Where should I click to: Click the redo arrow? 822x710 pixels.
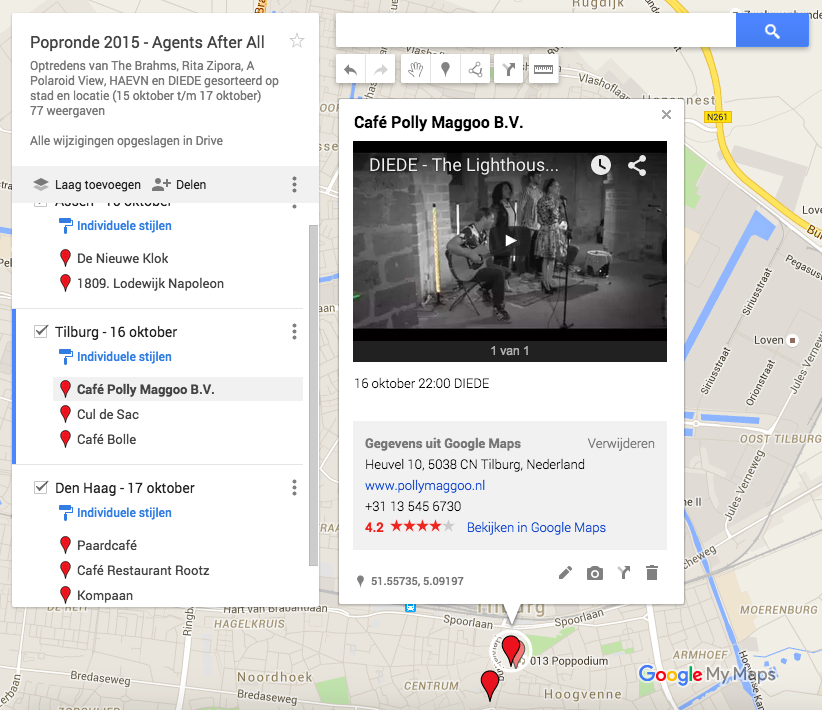(380, 69)
